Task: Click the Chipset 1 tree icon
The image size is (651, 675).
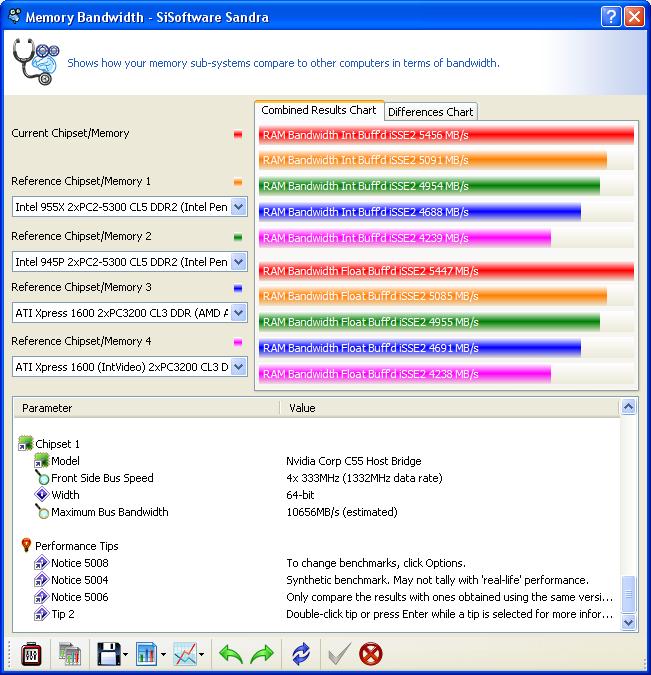Action: tap(25, 443)
